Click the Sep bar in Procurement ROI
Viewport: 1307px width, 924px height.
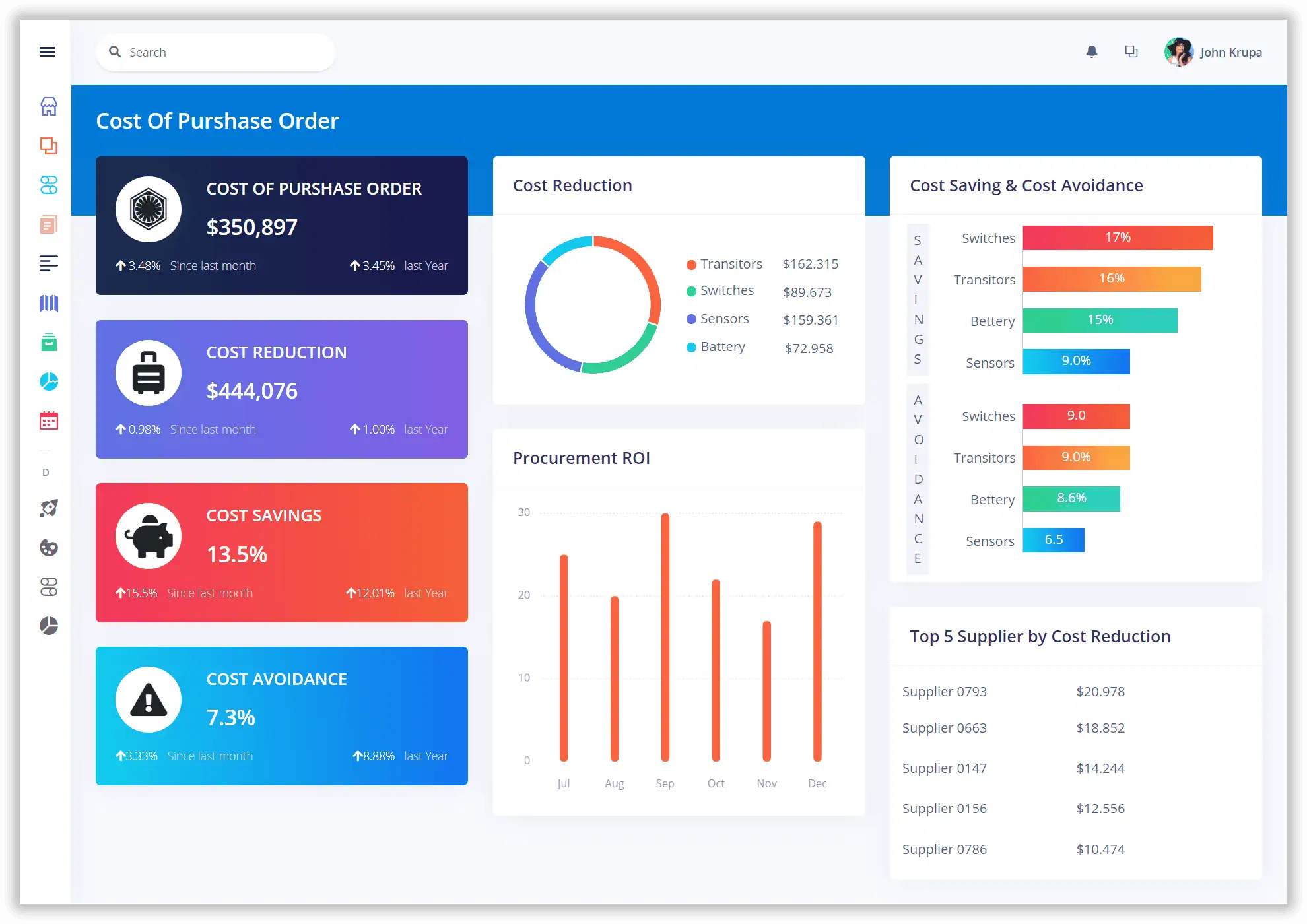(x=665, y=638)
